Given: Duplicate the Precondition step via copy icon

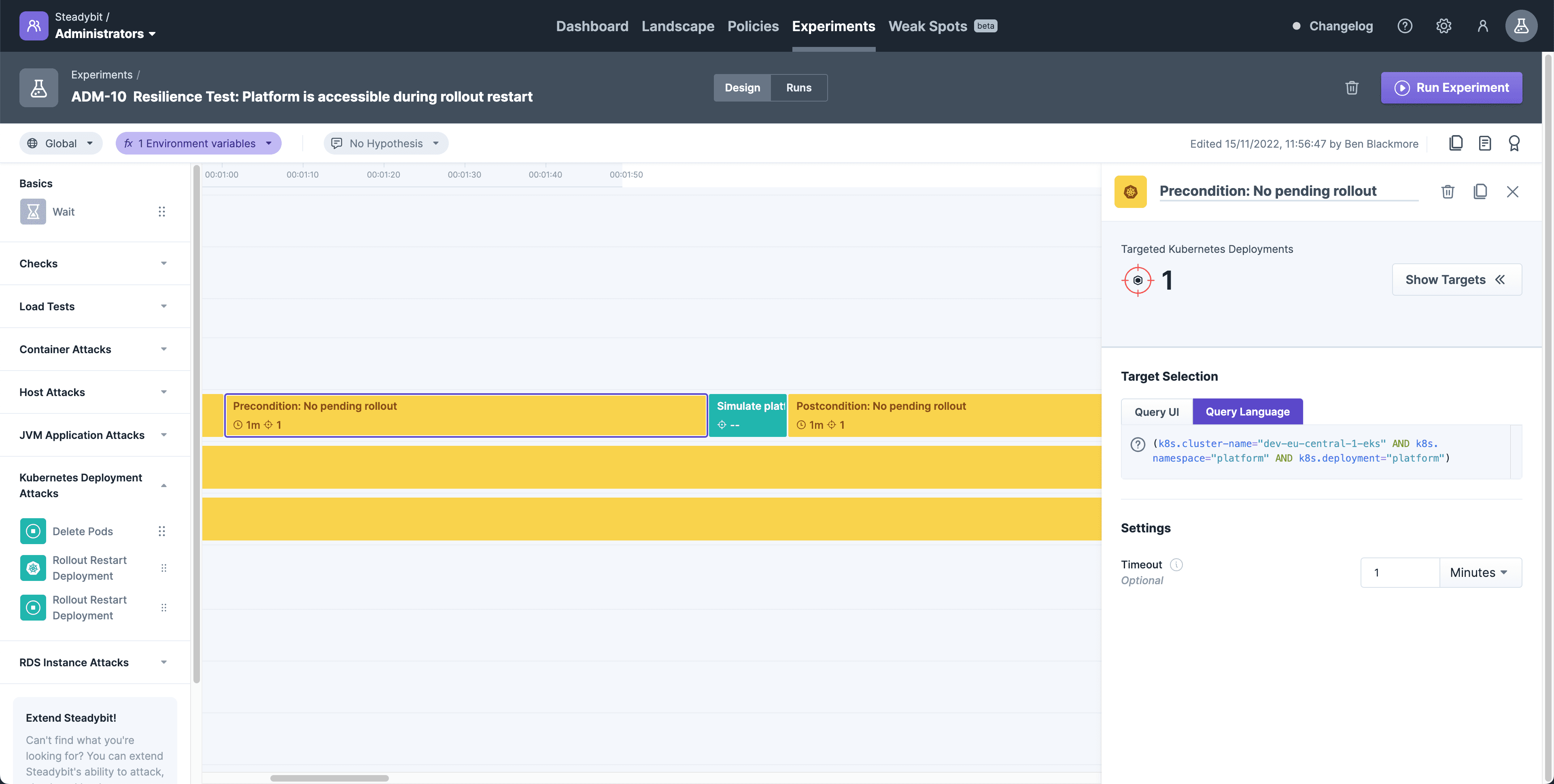Looking at the screenshot, I should [x=1480, y=191].
